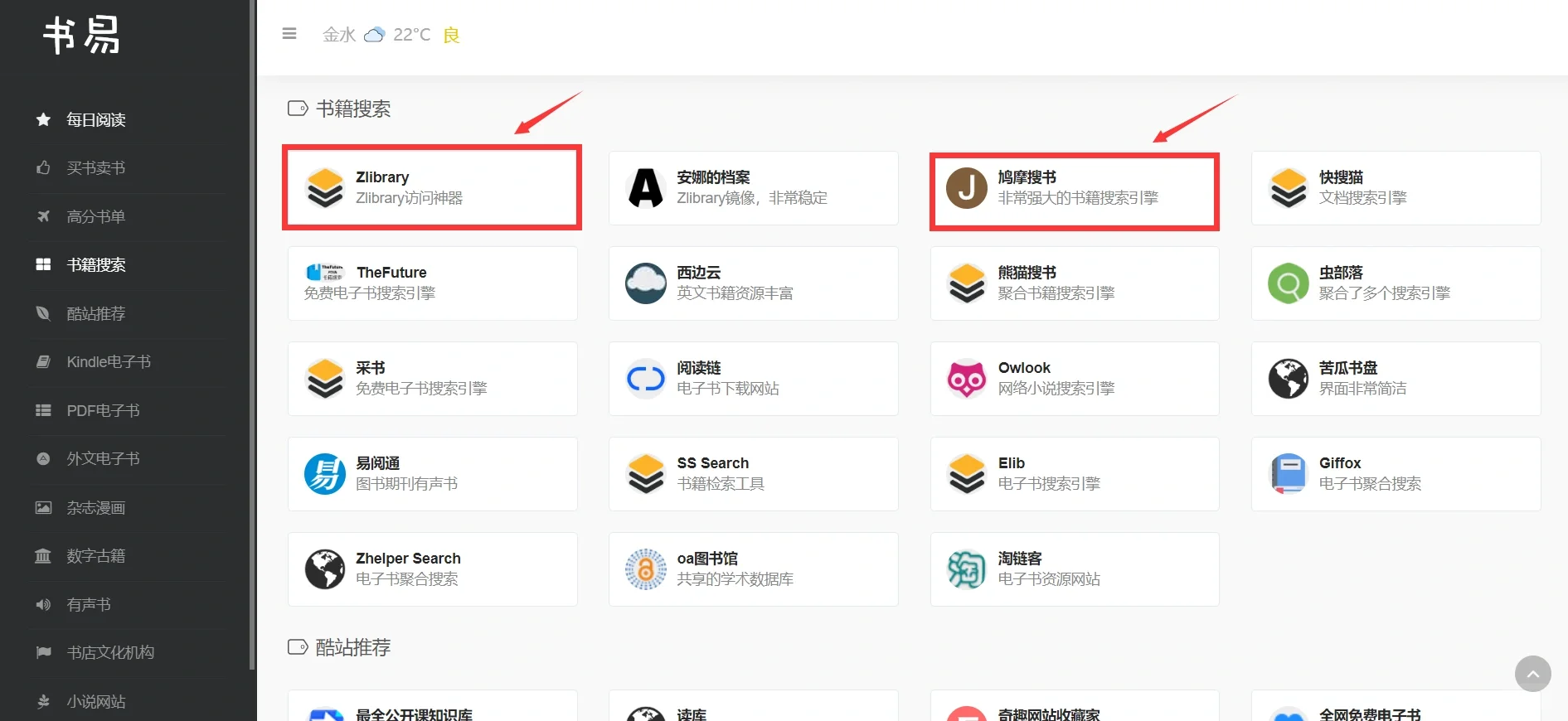The height and width of the screenshot is (721, 1568).
Task: Open the 快搜猫 link title
Action: point(1341,177)
